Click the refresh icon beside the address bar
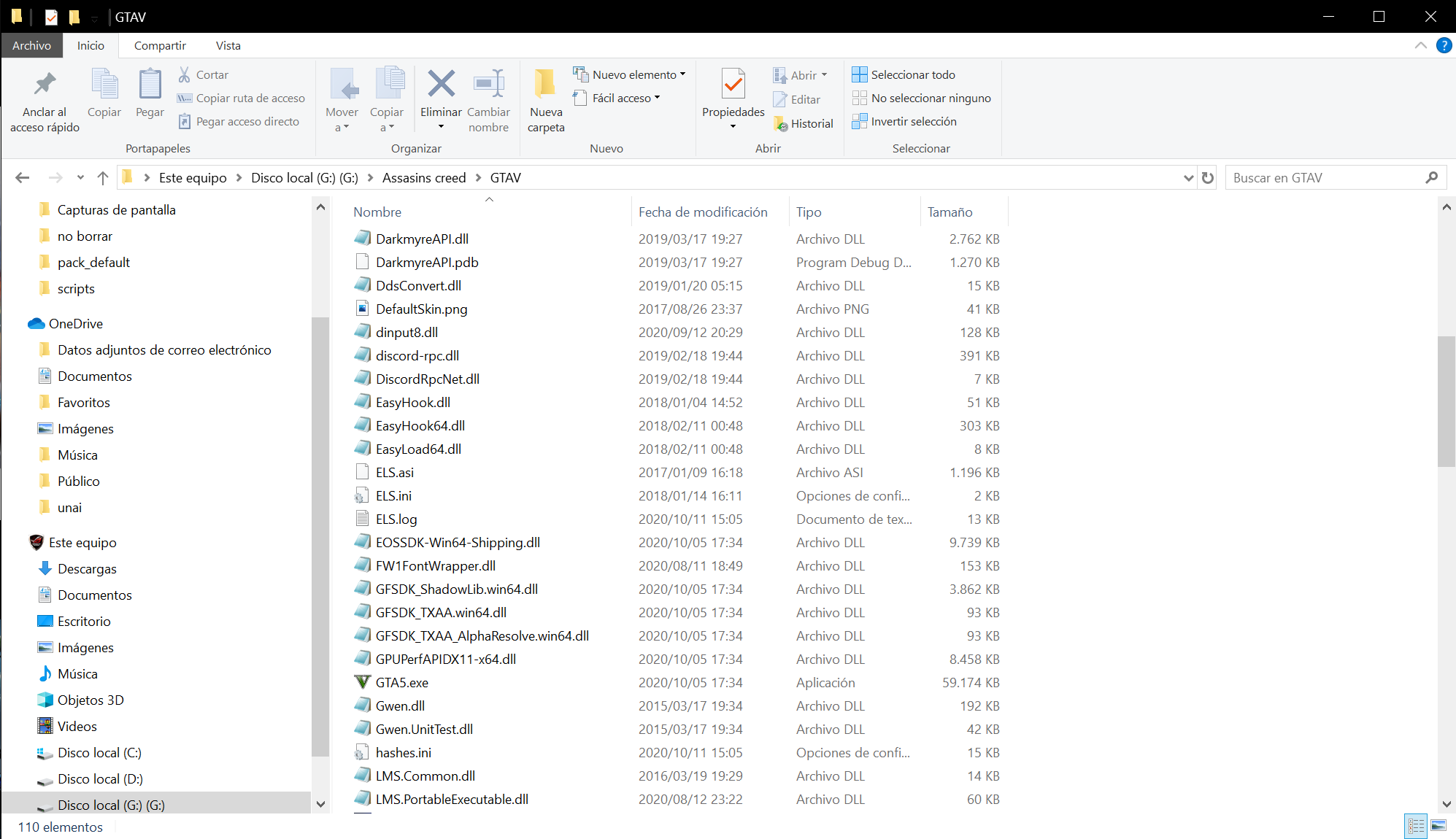 pyautogui.click(x=1208, y=178)
